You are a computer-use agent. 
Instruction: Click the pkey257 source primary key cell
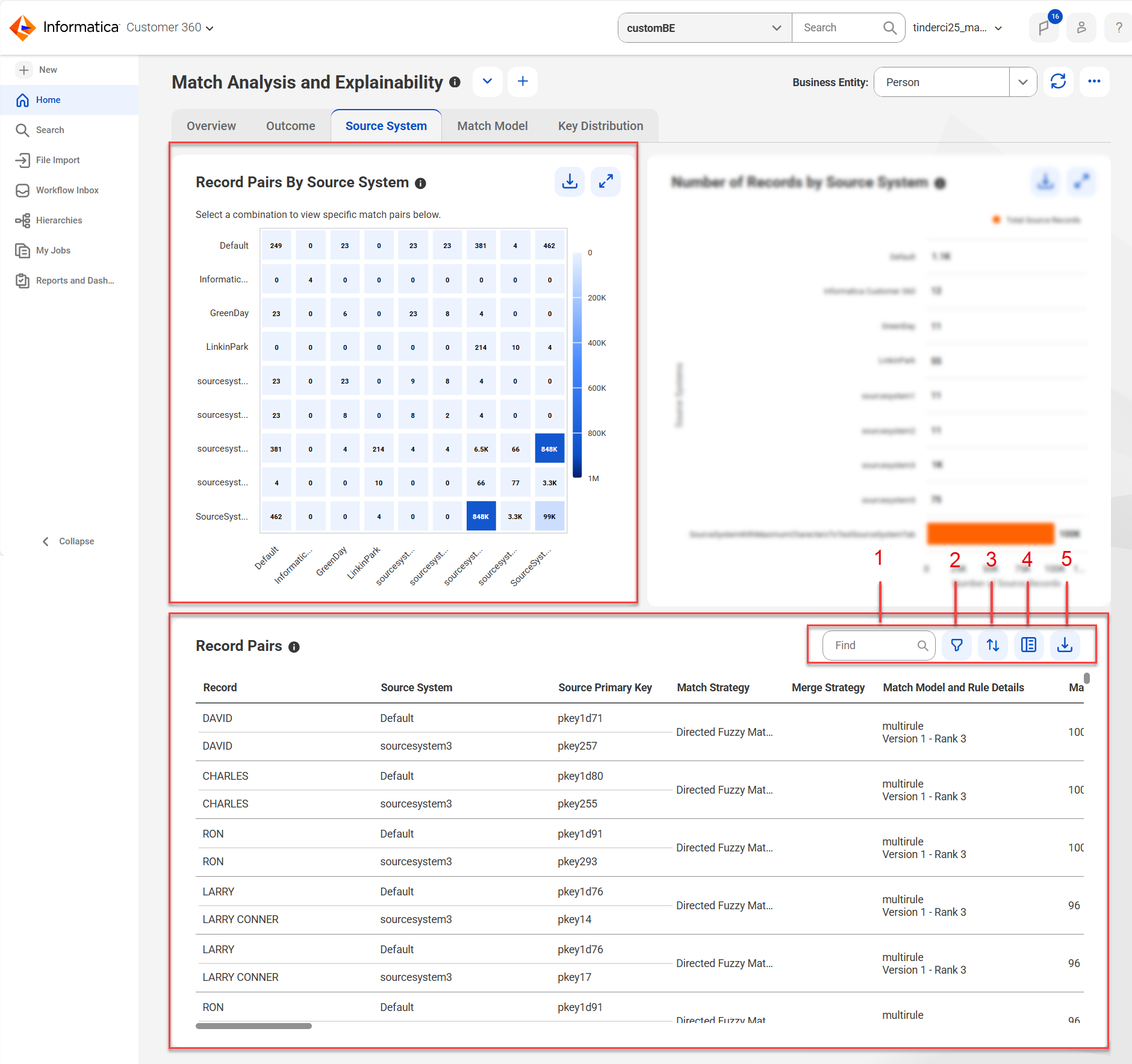[577, 746]
